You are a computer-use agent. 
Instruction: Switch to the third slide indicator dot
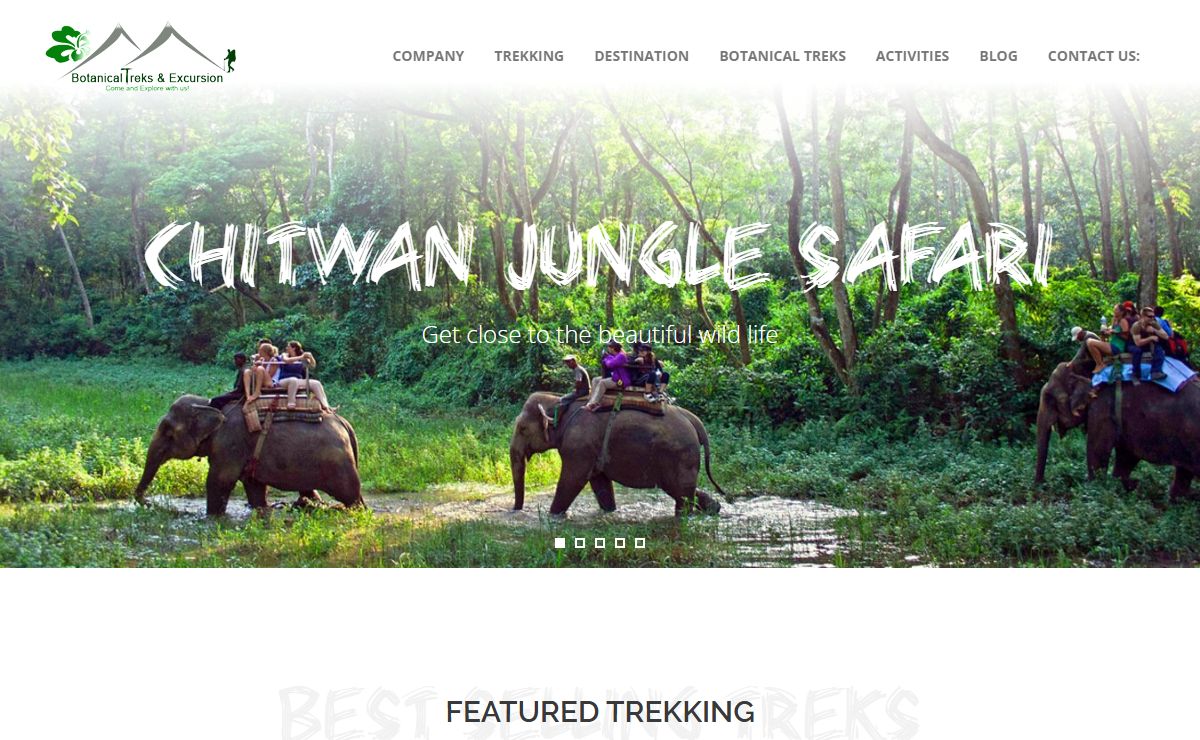click(x=600, y=543)
